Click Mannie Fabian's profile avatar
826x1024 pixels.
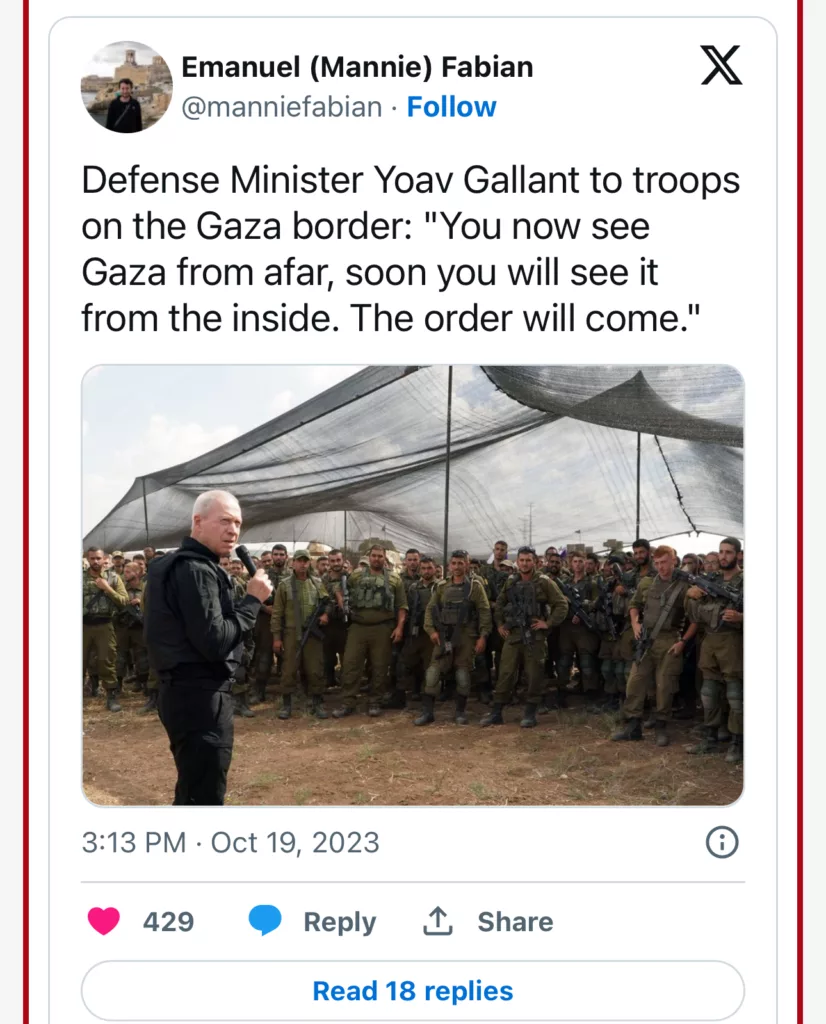pos(126,87)
